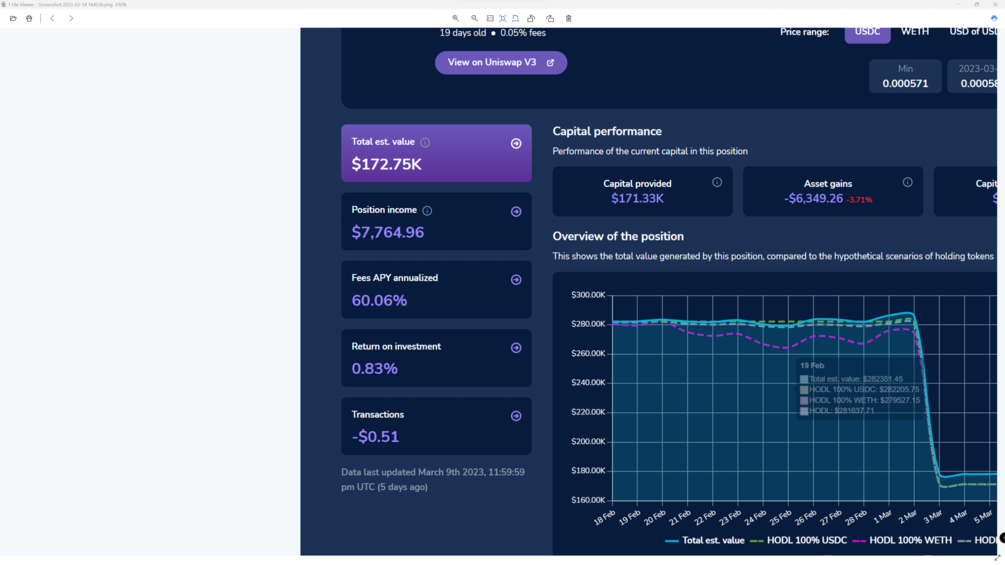Toggle the HODL 100% USDC legend series
The height and width of the screenshot is (565, 1005).
[799, 541]
